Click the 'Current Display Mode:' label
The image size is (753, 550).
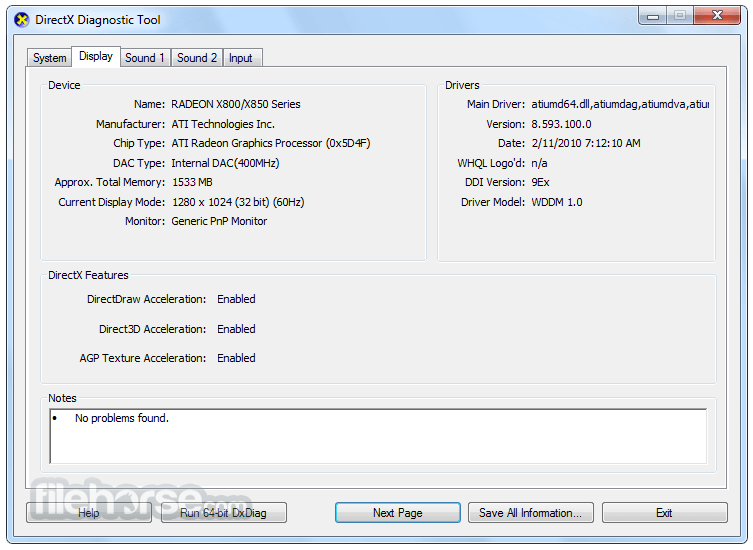111,202
